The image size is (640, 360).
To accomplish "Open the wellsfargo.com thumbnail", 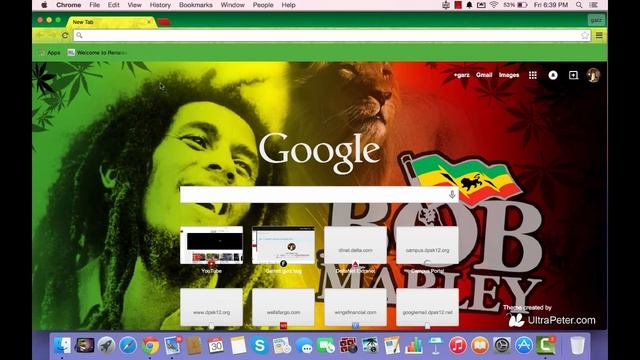I will [283, 307].
